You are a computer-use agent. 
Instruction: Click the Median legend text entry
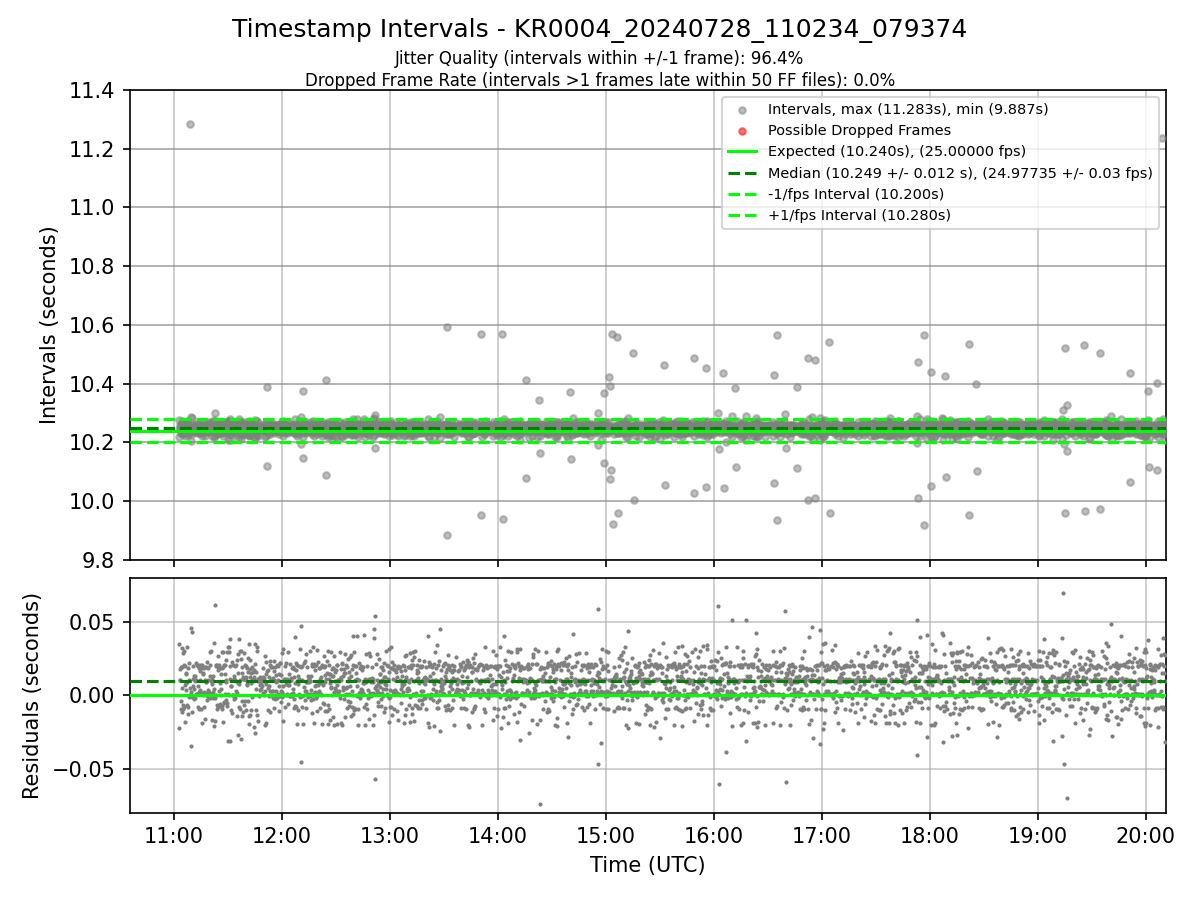(960, 173)
